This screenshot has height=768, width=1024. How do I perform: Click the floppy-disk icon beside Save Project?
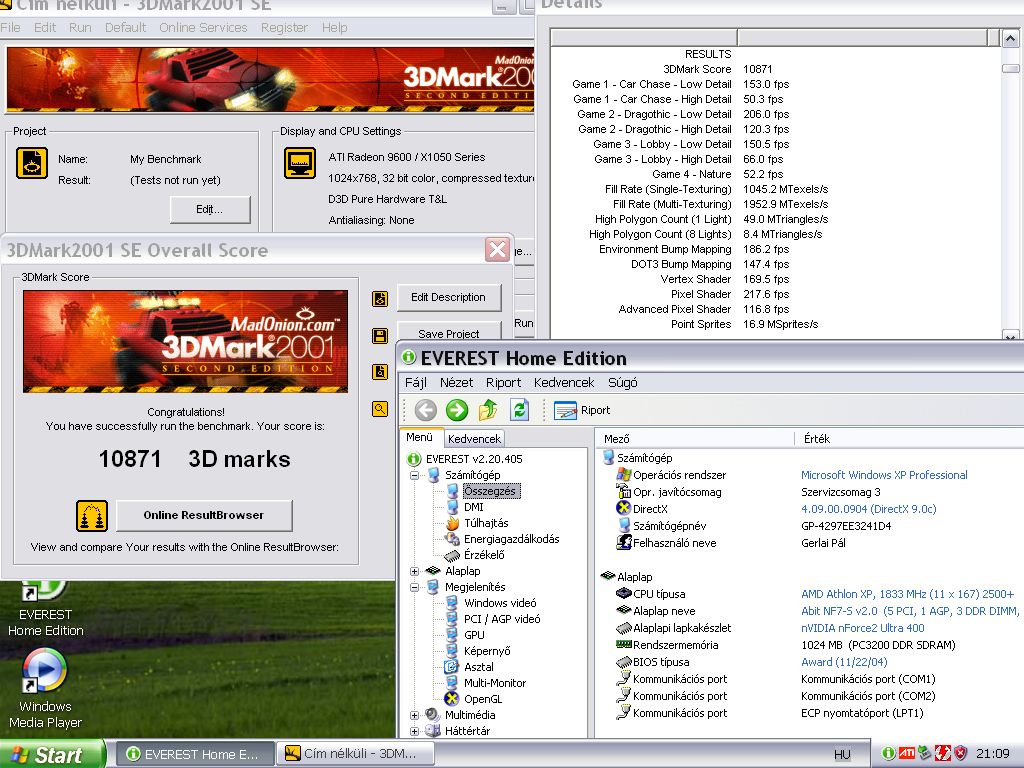tap(379, 336)
